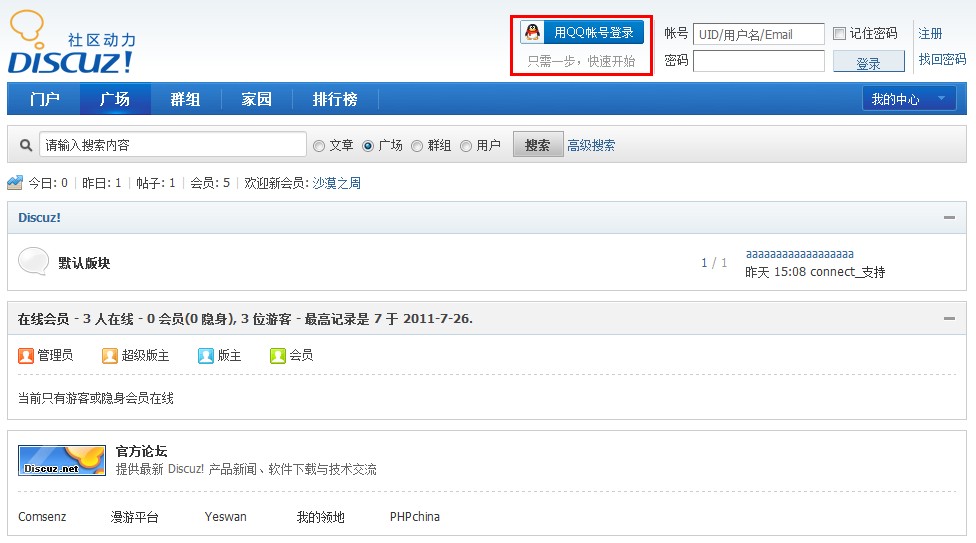
Task: Click the 超级版主 legend icon
Action: click(x=110, y=356)
